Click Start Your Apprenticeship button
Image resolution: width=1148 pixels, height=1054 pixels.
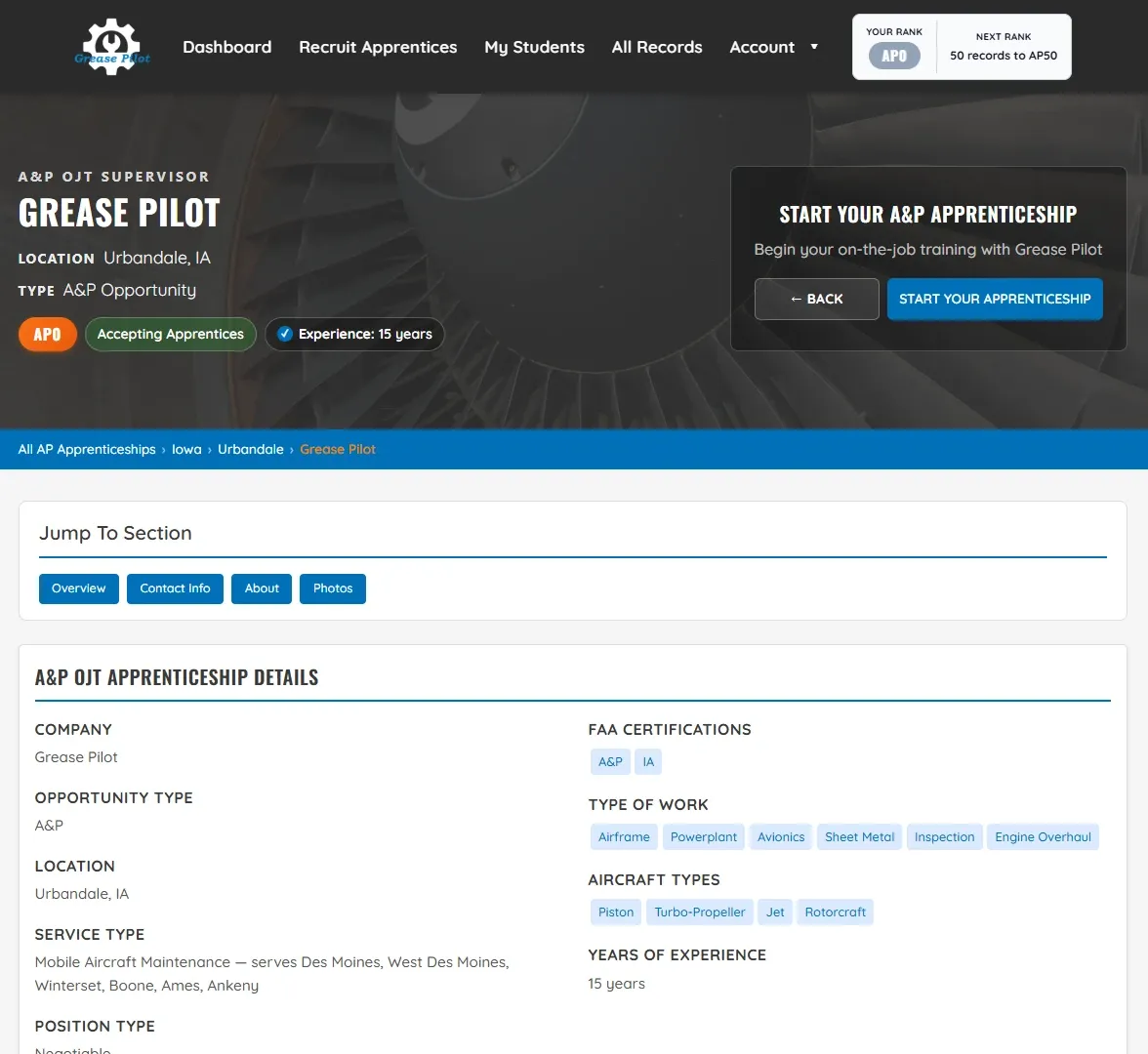point(994,299)
